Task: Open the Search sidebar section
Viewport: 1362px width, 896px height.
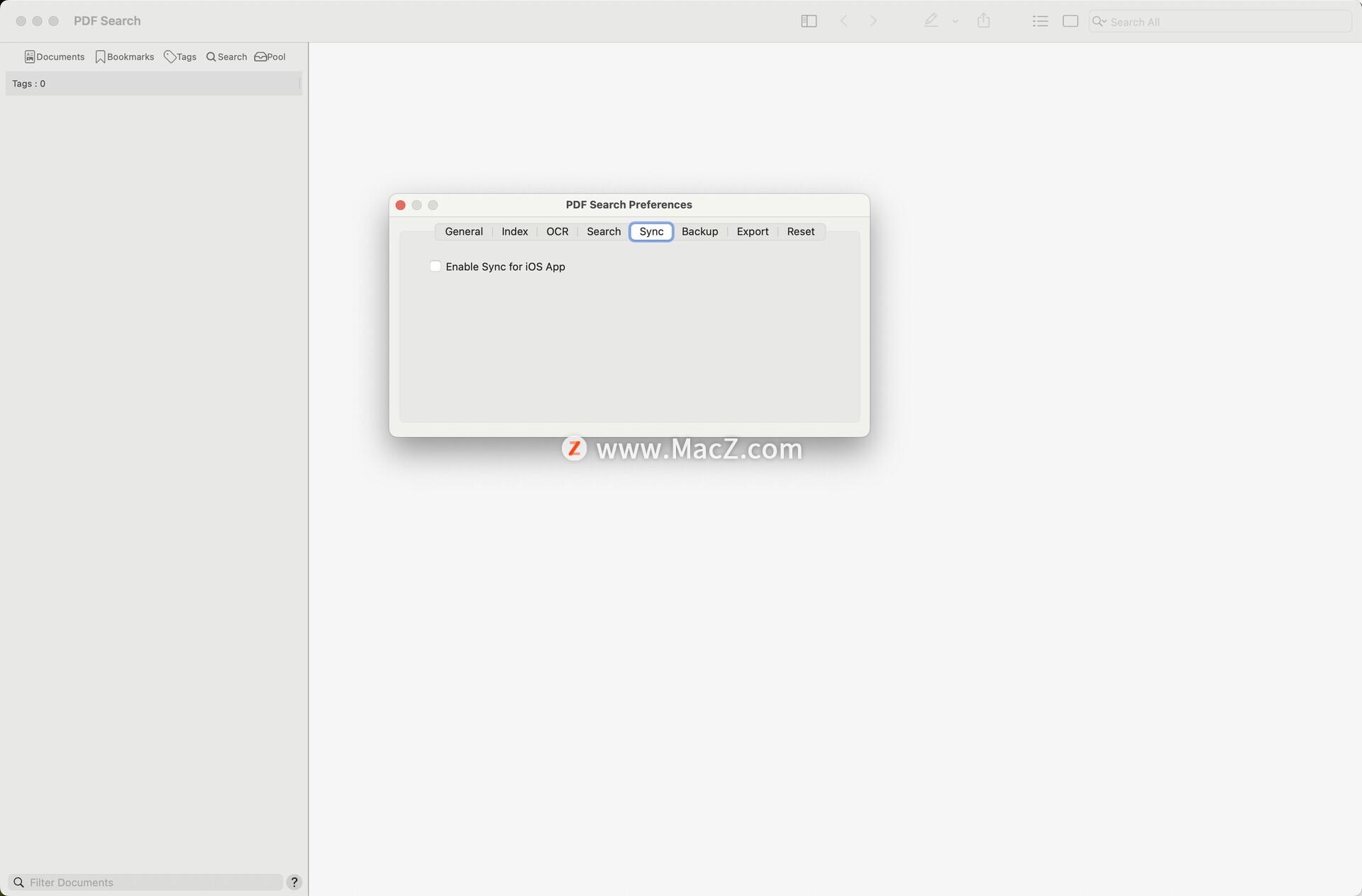Action: (x=226, y=57)
